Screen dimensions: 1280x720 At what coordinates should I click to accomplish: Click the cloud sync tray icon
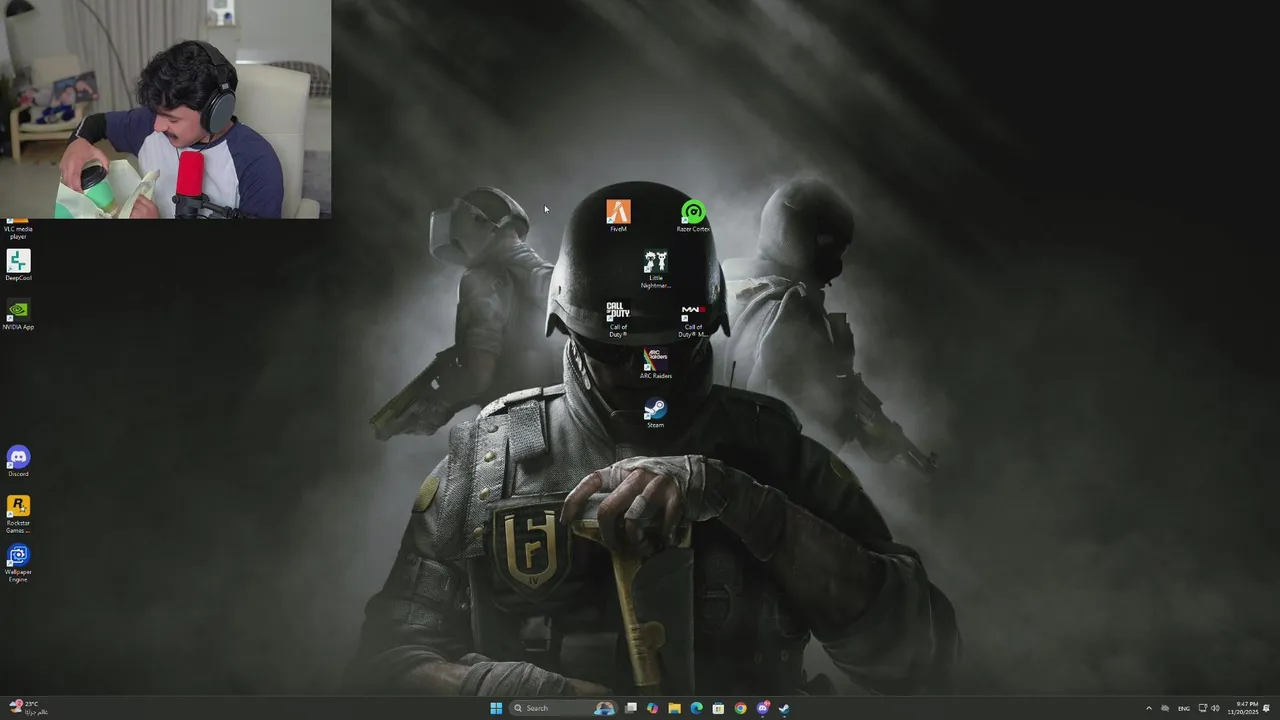1165,708
